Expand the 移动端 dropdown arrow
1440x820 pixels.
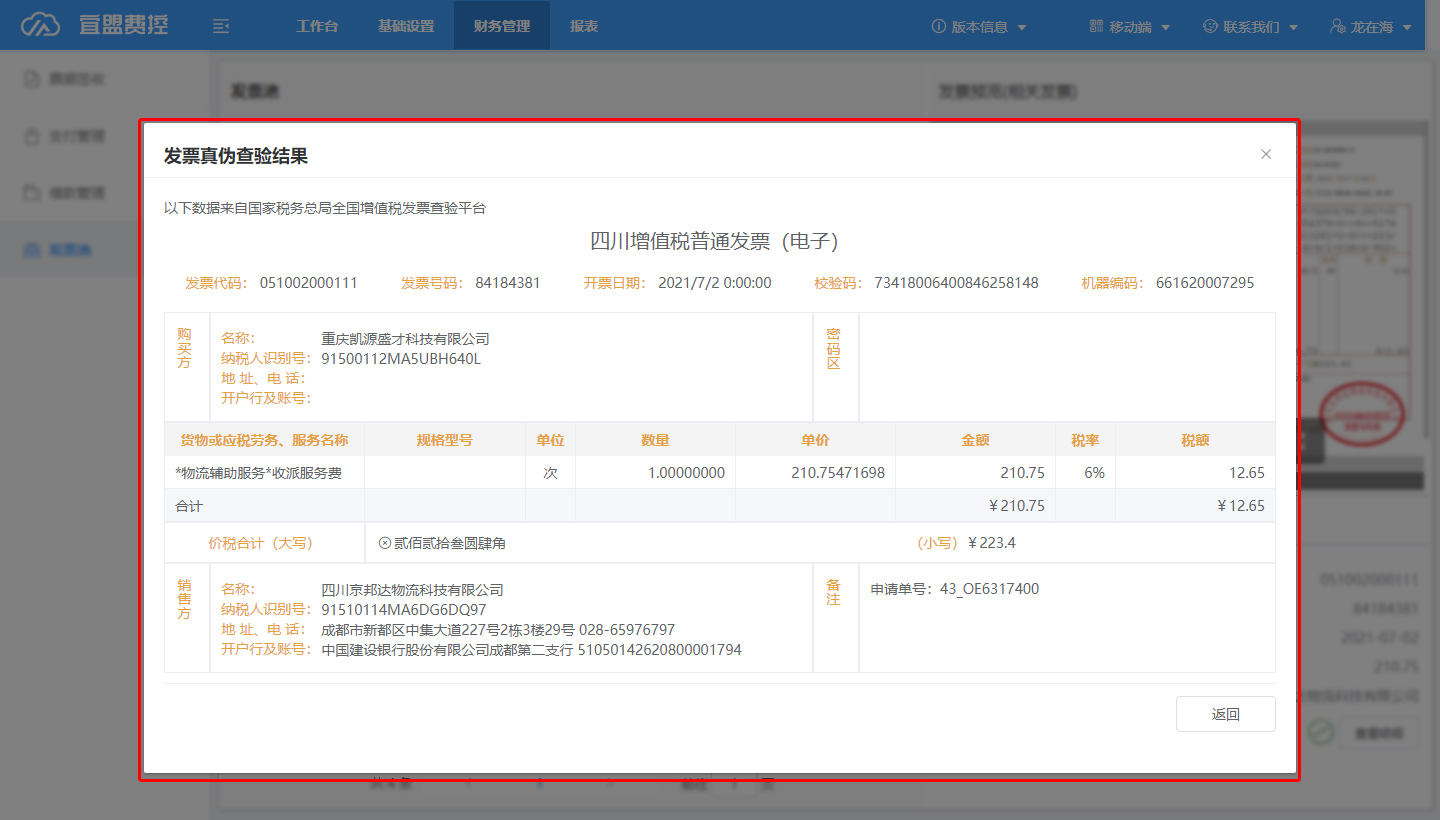tap(1166, 27)
